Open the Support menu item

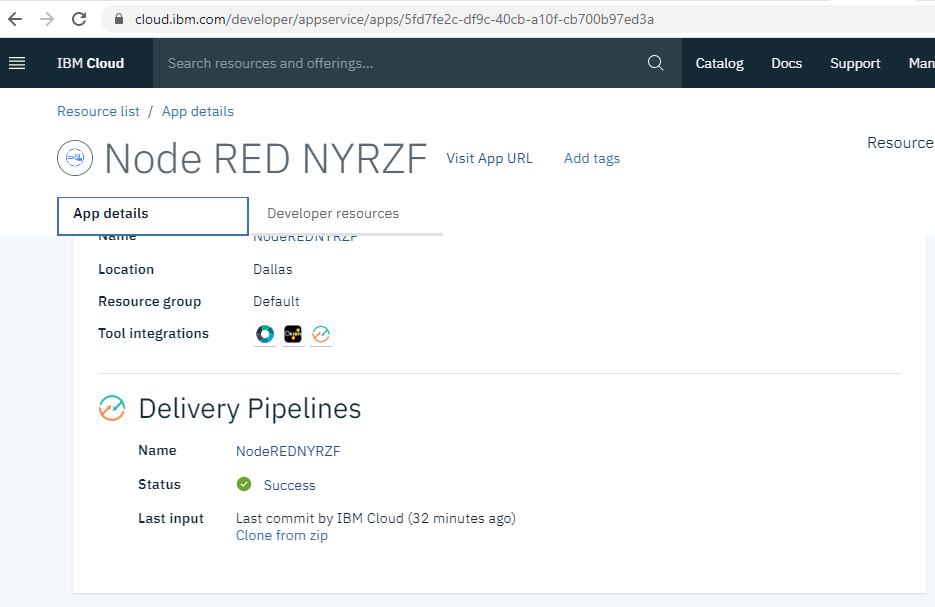[855, 63]
